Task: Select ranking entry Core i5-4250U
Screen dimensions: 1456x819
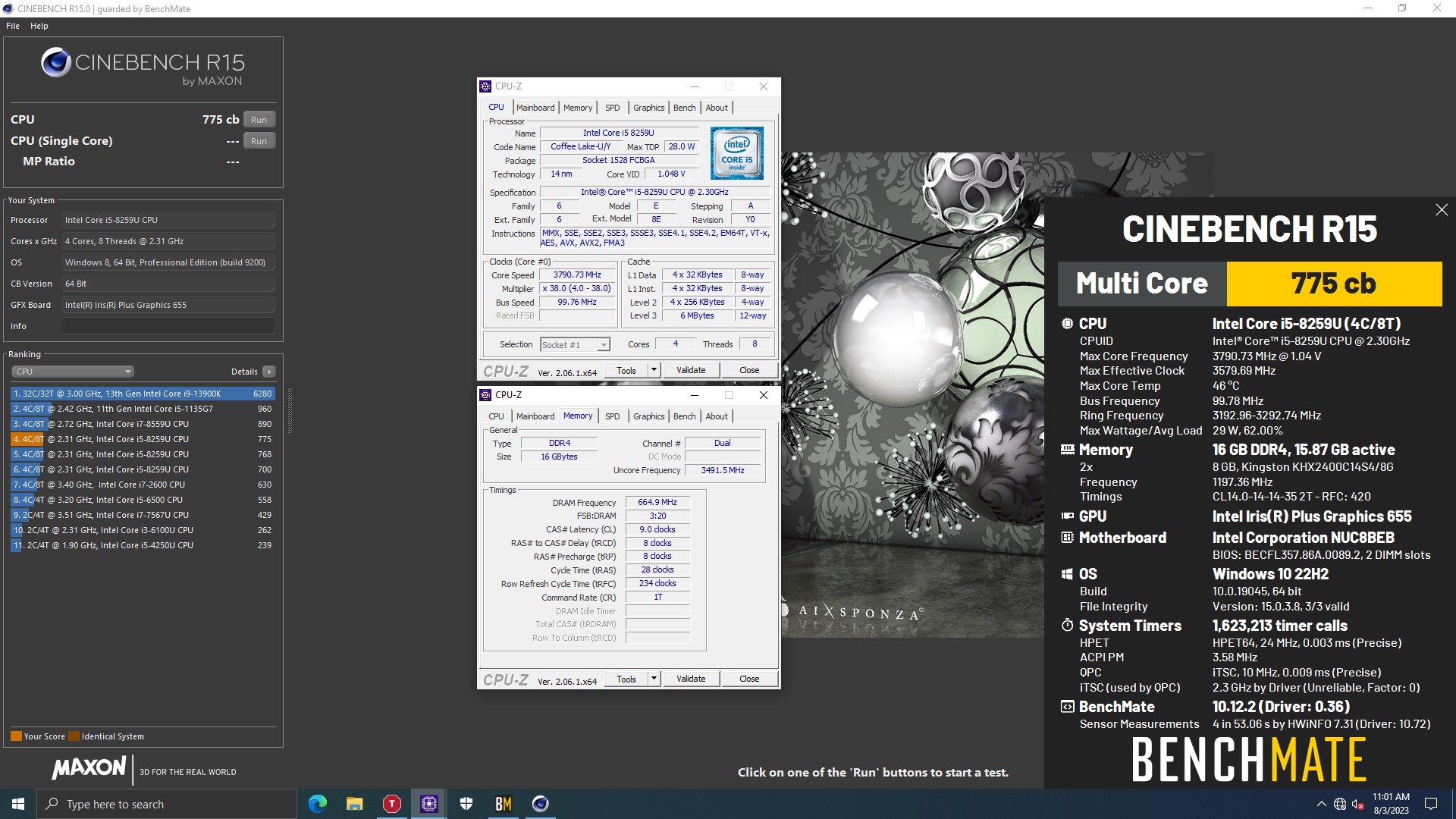Action: pos(142,545)
